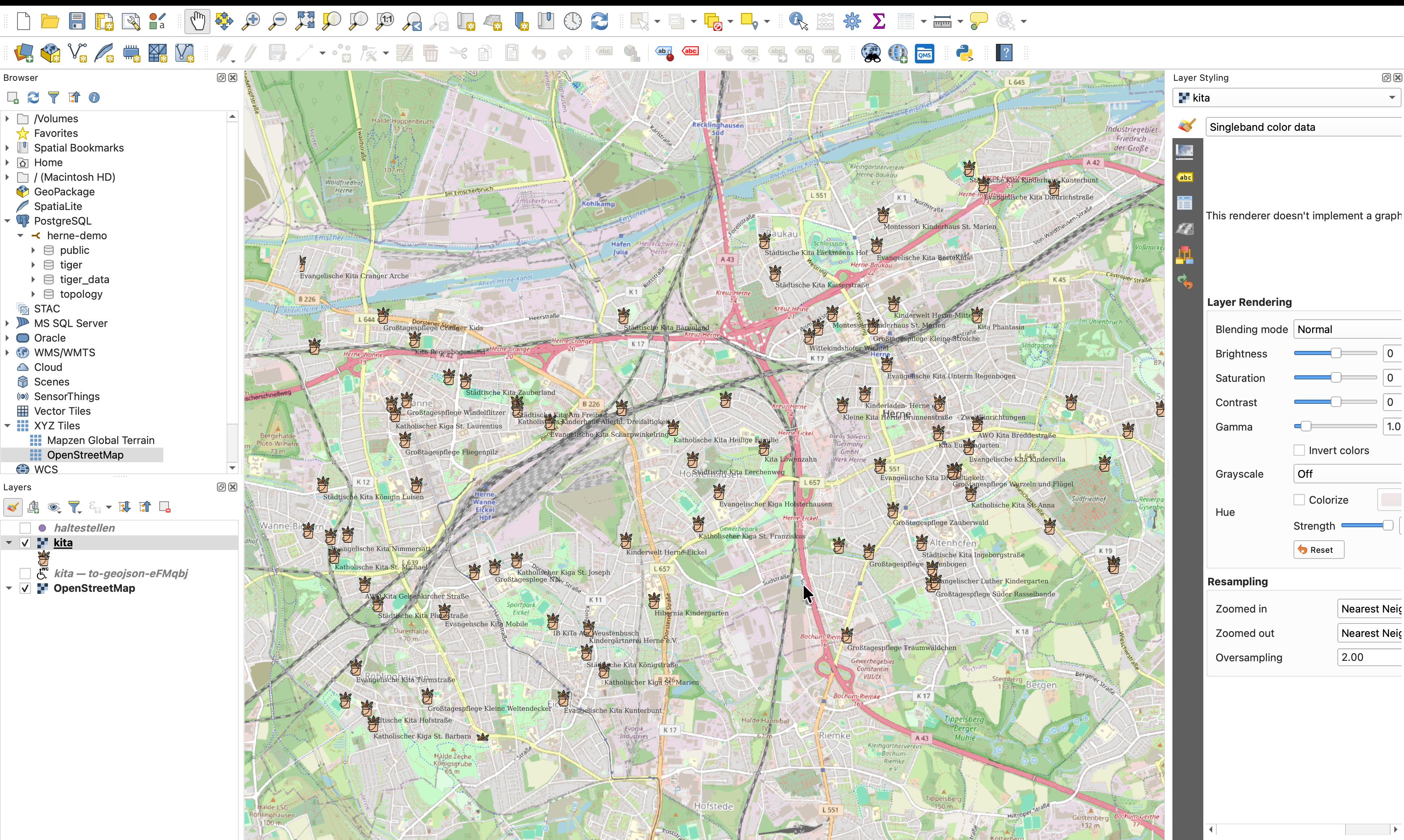Select the Pan Map to Selection tool
The image size is (1404, 840).
(223, 22)
